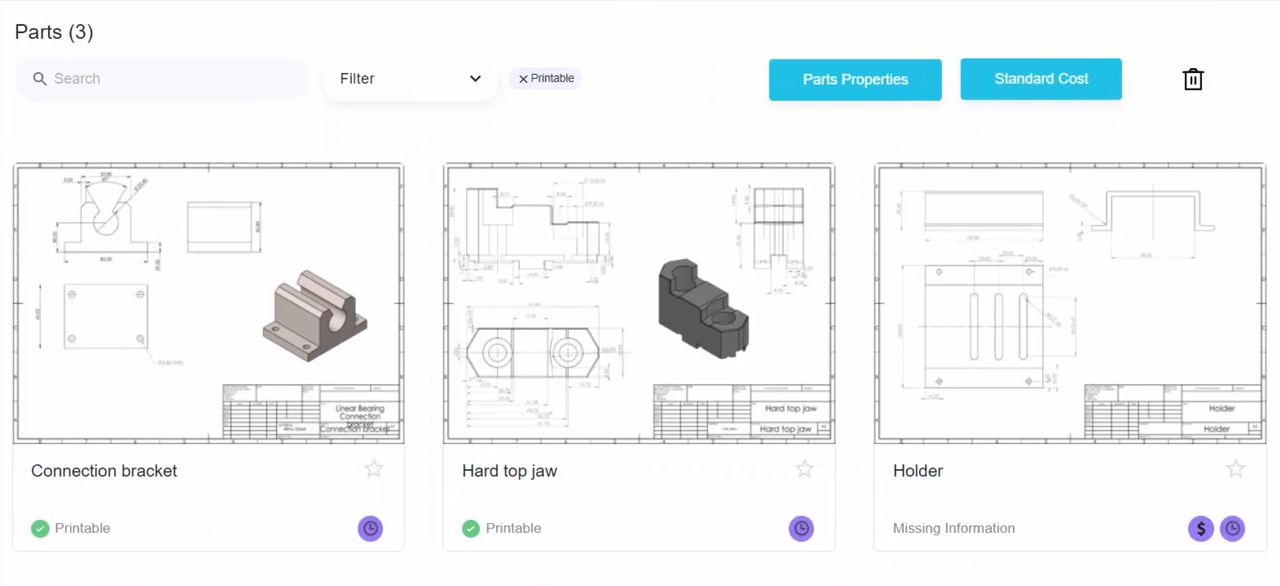Click the Parts Properties button
The image size is (1280, 586).
[855, 79]
